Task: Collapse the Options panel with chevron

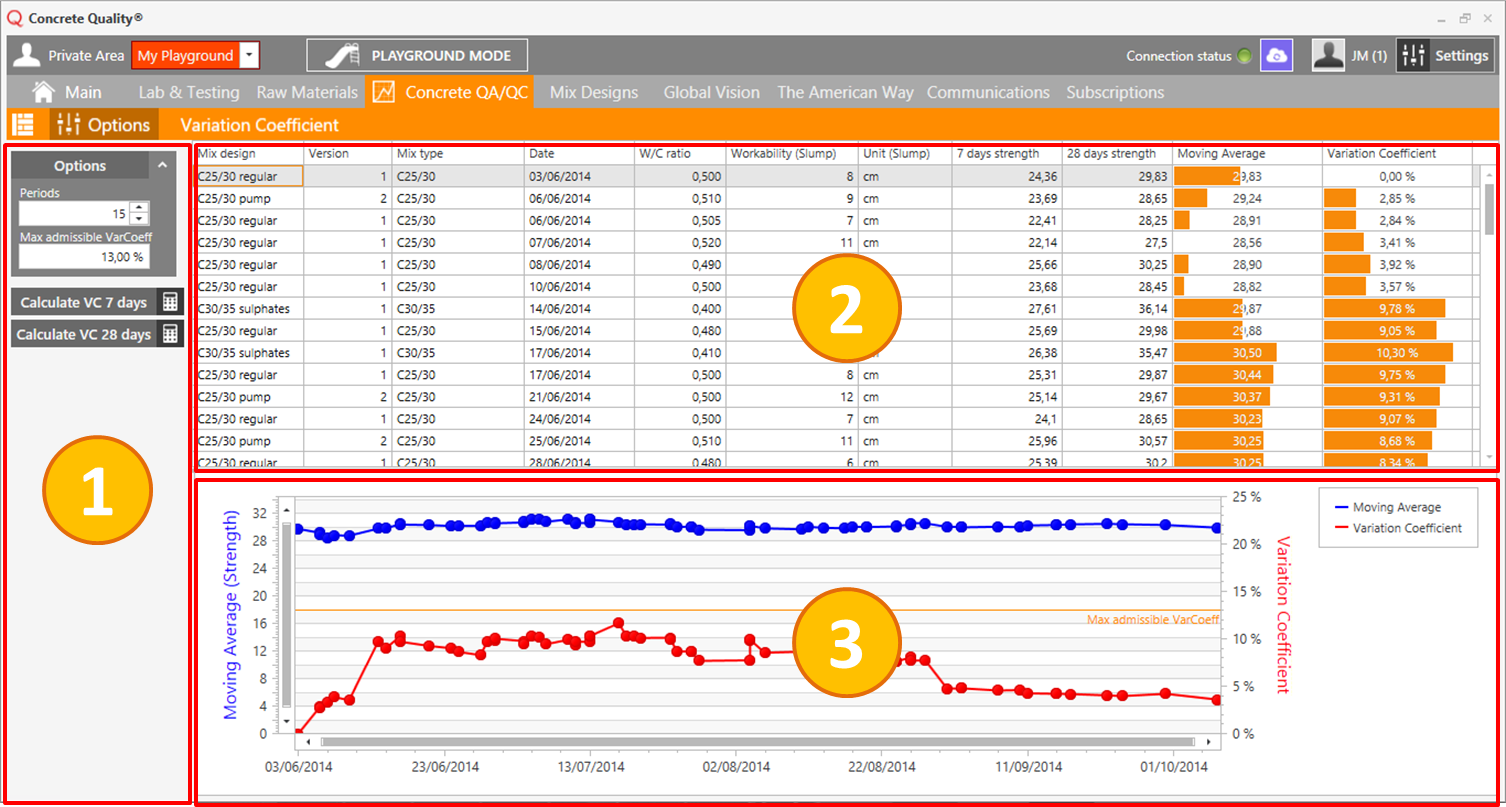Action: pyautogui.click(x=162, y=165)
